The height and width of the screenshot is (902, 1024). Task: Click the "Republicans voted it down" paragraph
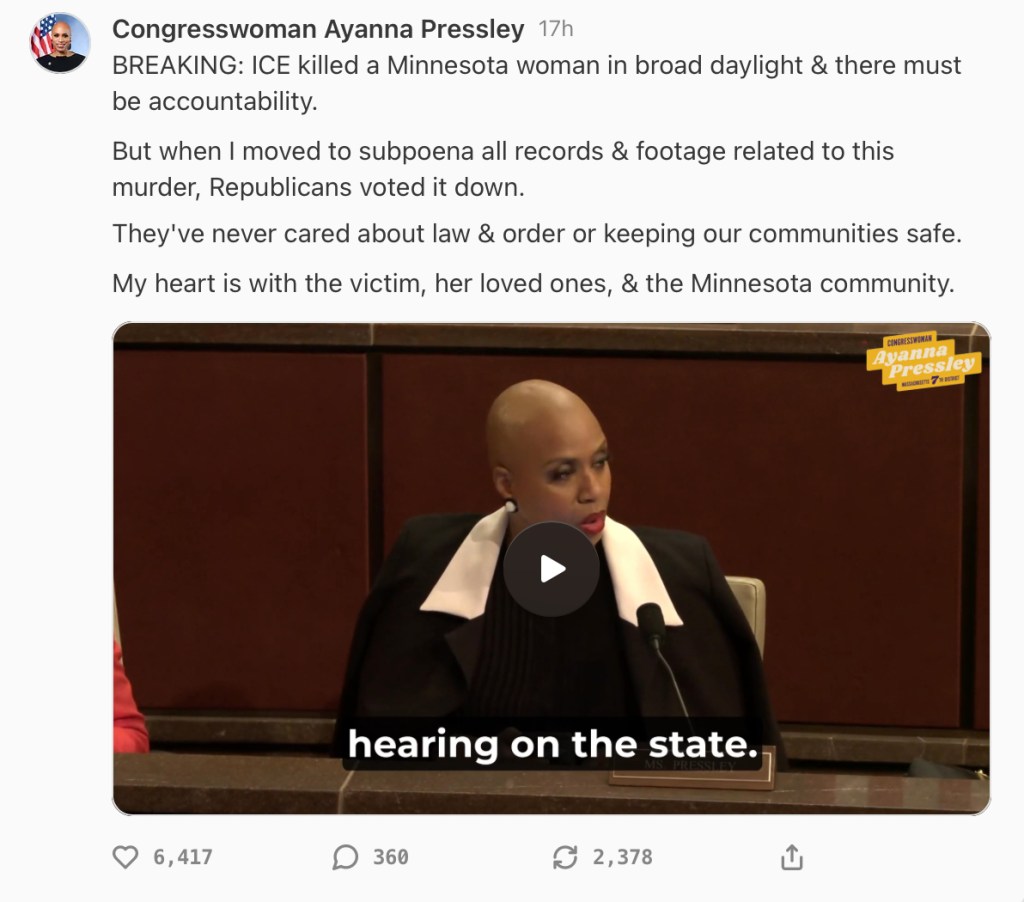point(503,169)
